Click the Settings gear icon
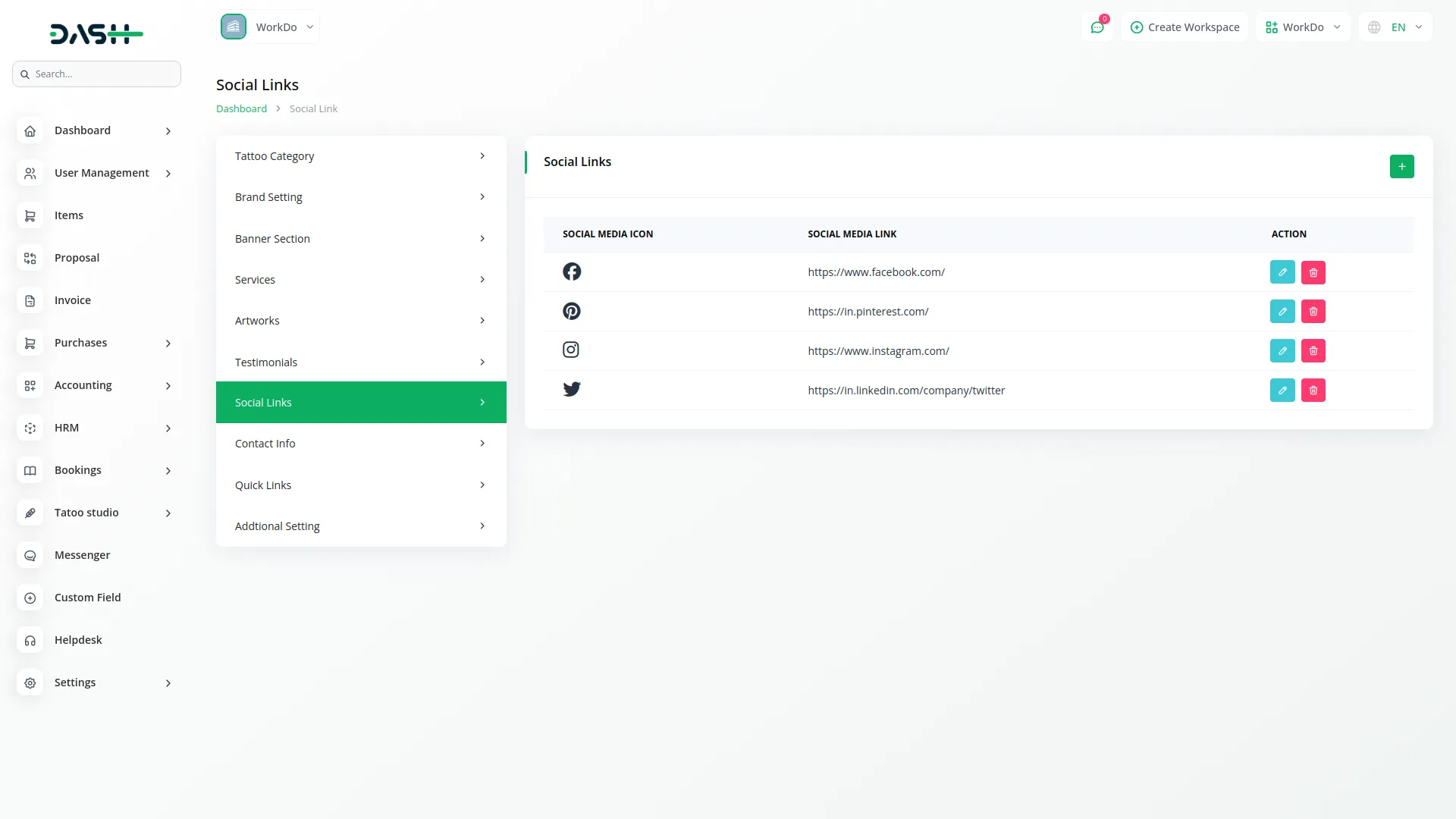The width and height of the screenshot is (1456, 819). coord(30,682)
